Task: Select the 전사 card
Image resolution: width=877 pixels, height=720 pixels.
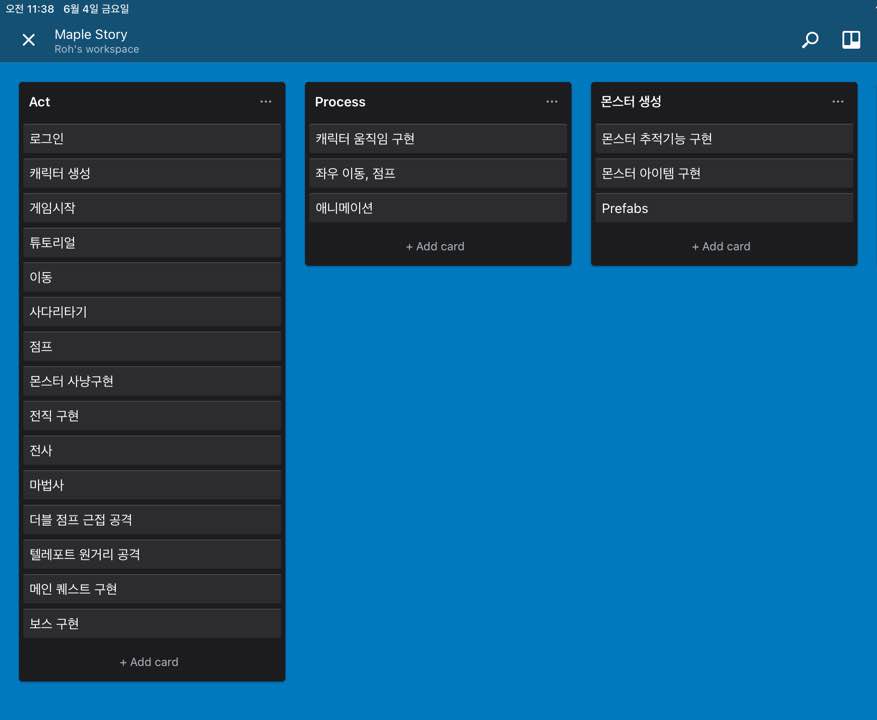Action: point(152,451)
